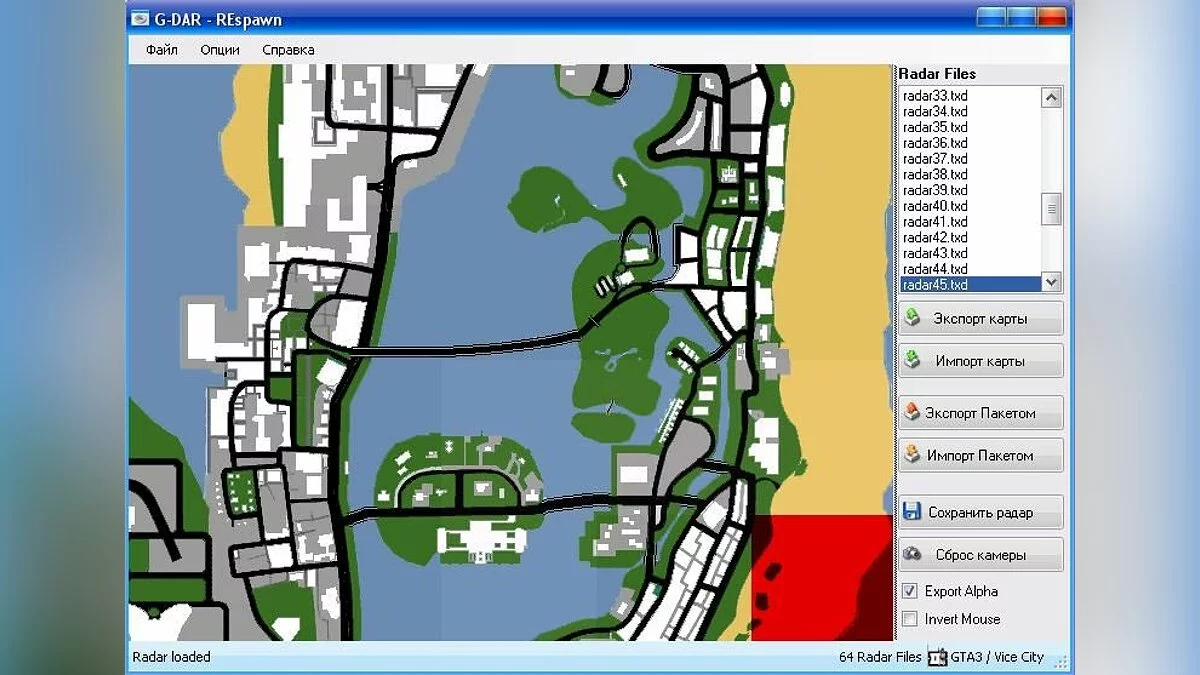This screenshot has width=1200, height=675.
Task: Click the green arrow icon on Экспорт карты
Action: click(x=912, y=318)
